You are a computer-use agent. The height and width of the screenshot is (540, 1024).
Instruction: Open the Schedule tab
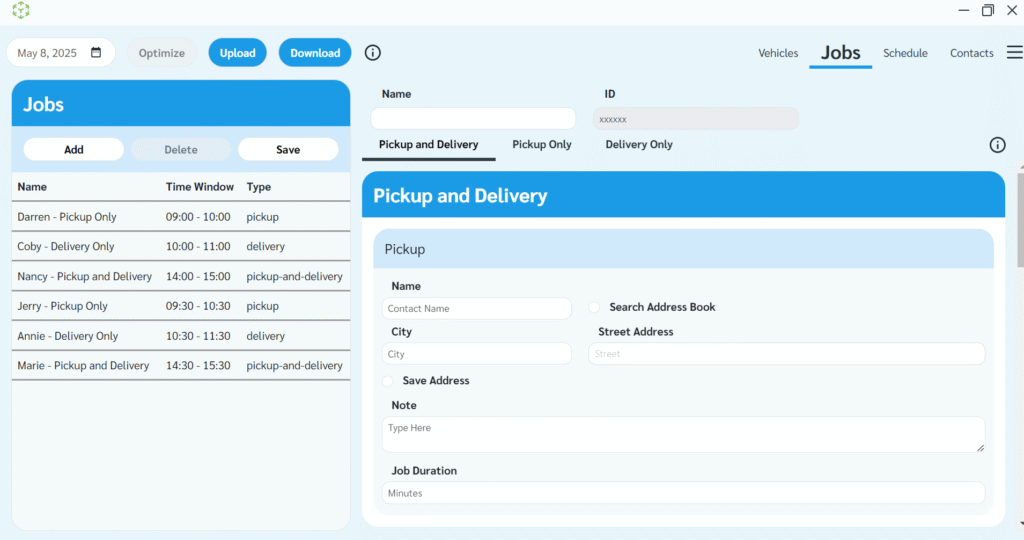coord(905,53)
